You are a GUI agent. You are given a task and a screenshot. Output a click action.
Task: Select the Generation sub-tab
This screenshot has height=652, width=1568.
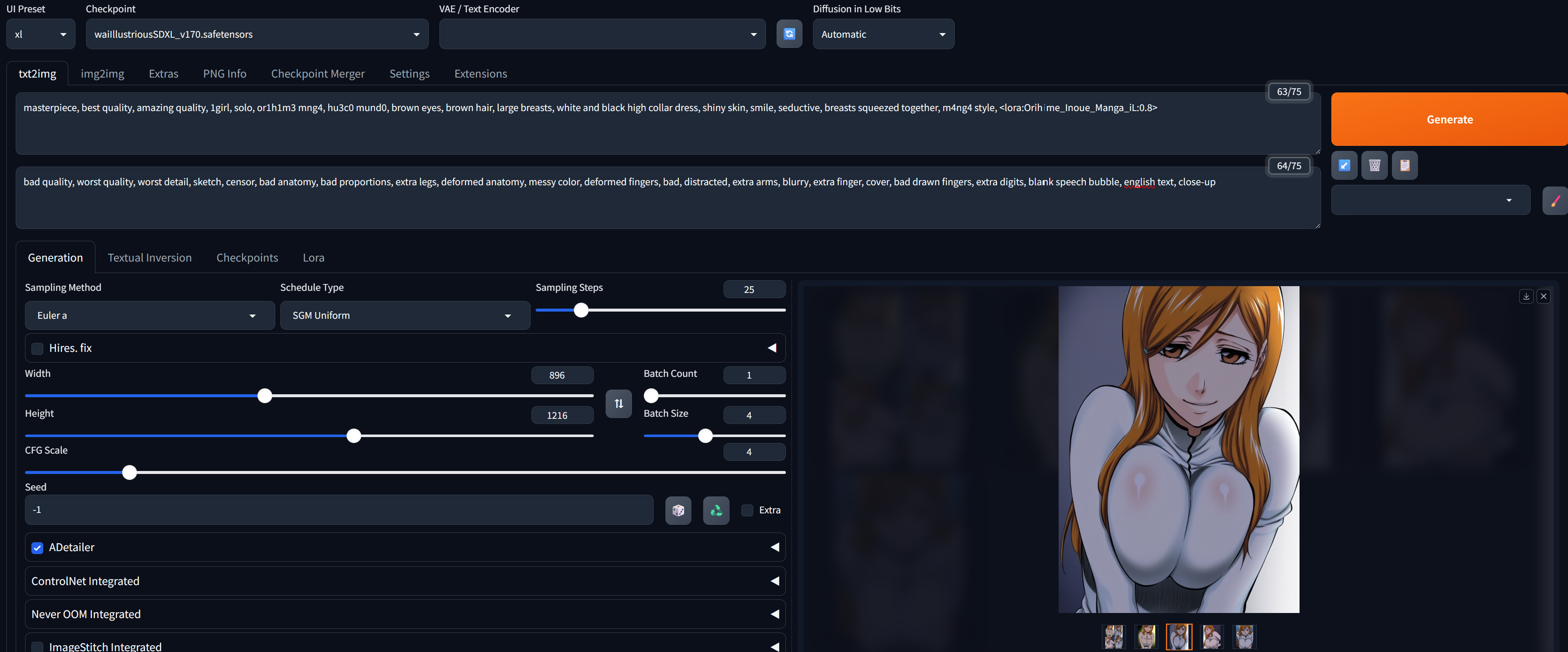tap(56, 258)
